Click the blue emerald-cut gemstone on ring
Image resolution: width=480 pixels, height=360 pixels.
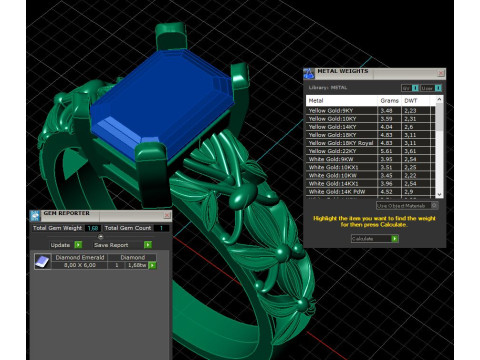point(160,103)
